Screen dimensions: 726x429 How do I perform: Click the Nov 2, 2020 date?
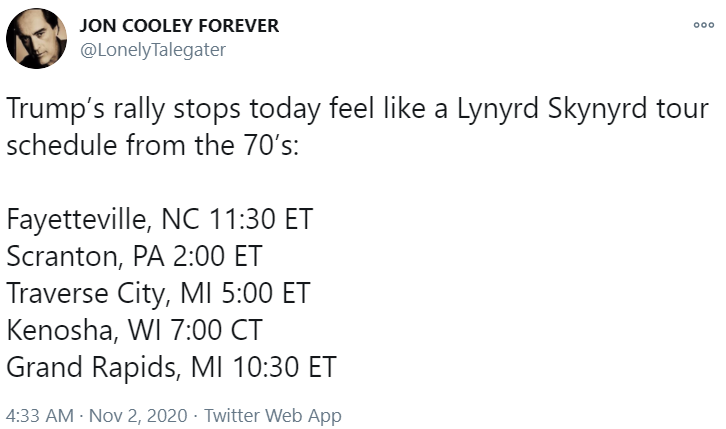click(138, 416)
